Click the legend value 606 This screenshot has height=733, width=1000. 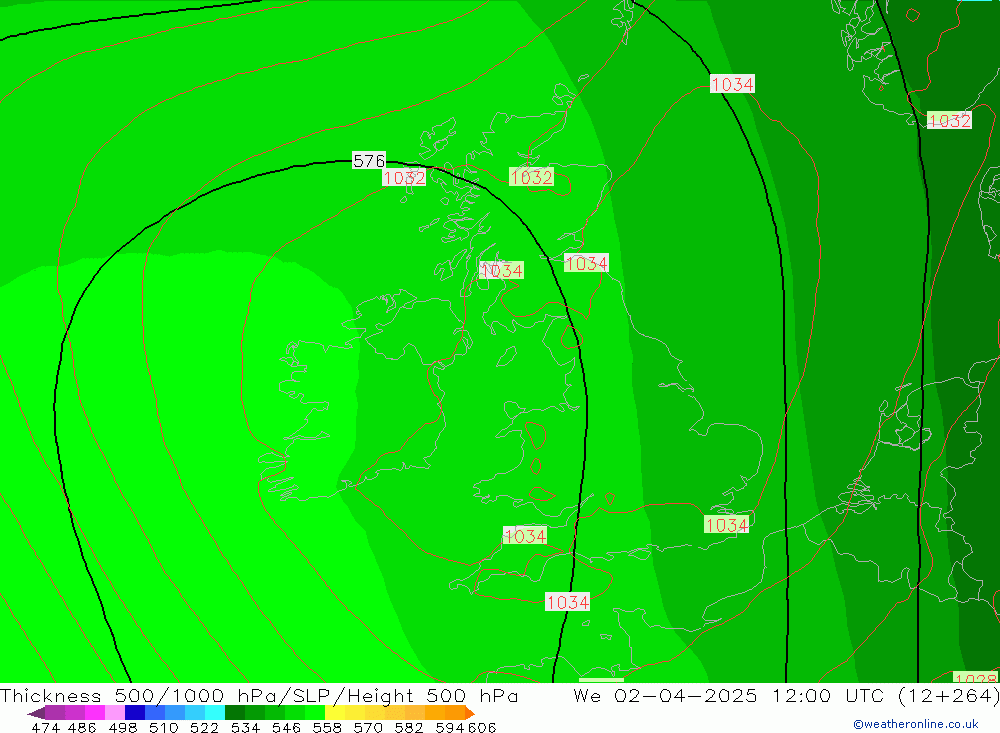[x=482, y=727]
